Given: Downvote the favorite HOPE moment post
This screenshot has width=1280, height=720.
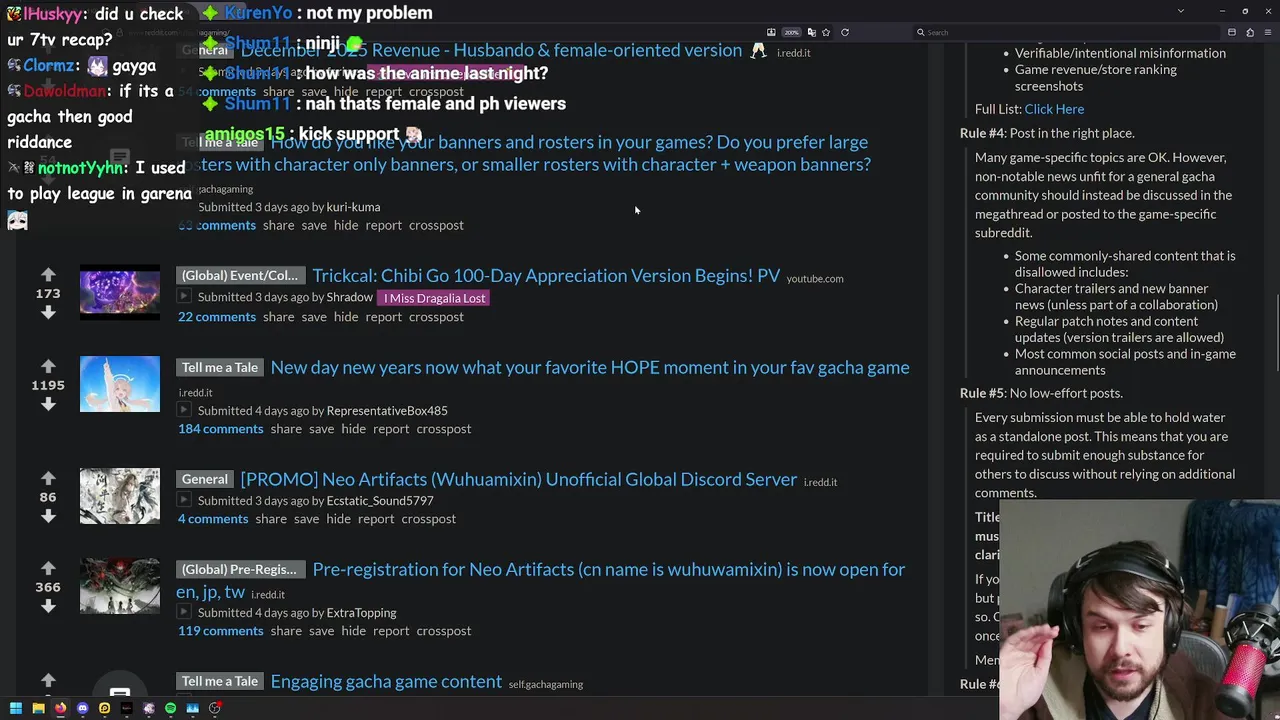Looking at the screenshot, I should pyautogui.click(x=48, y=404).
